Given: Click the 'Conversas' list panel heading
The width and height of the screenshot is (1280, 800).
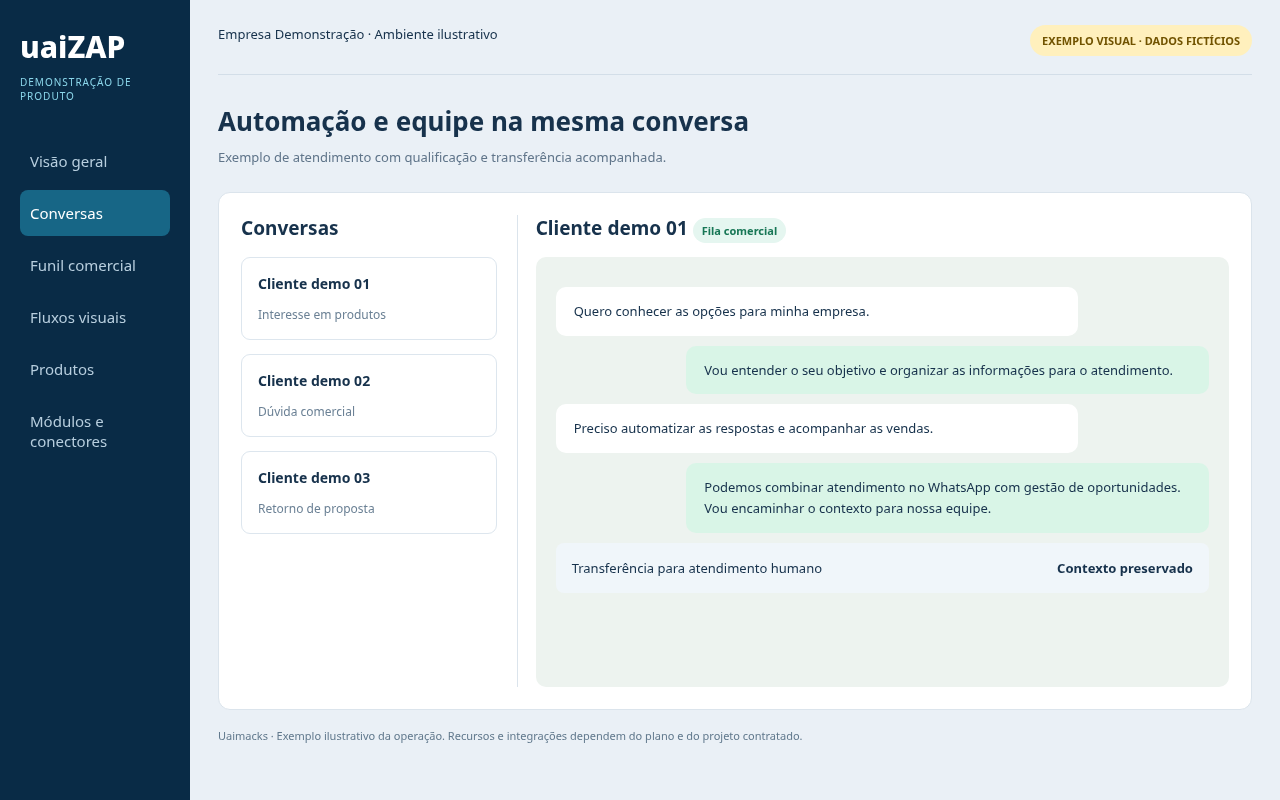Looking at the screenshot, I should tap(290, 228).
